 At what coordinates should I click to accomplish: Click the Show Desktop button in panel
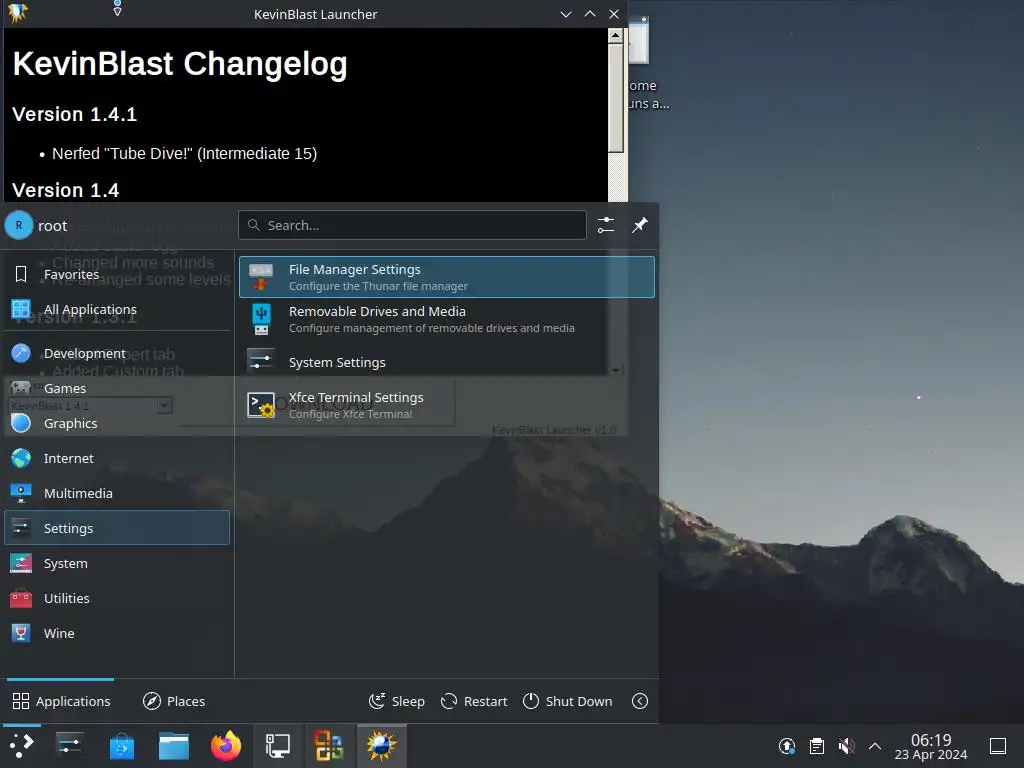[998, 746]
